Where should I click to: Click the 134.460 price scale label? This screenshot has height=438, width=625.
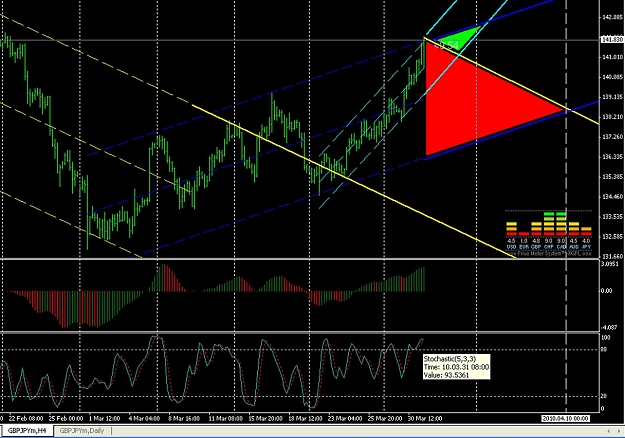point(612,196)
